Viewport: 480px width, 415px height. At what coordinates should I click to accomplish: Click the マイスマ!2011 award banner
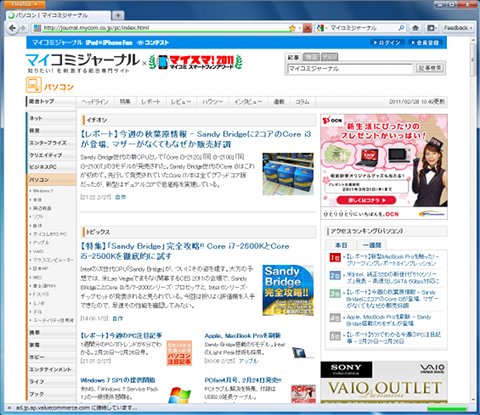(196, 62)
